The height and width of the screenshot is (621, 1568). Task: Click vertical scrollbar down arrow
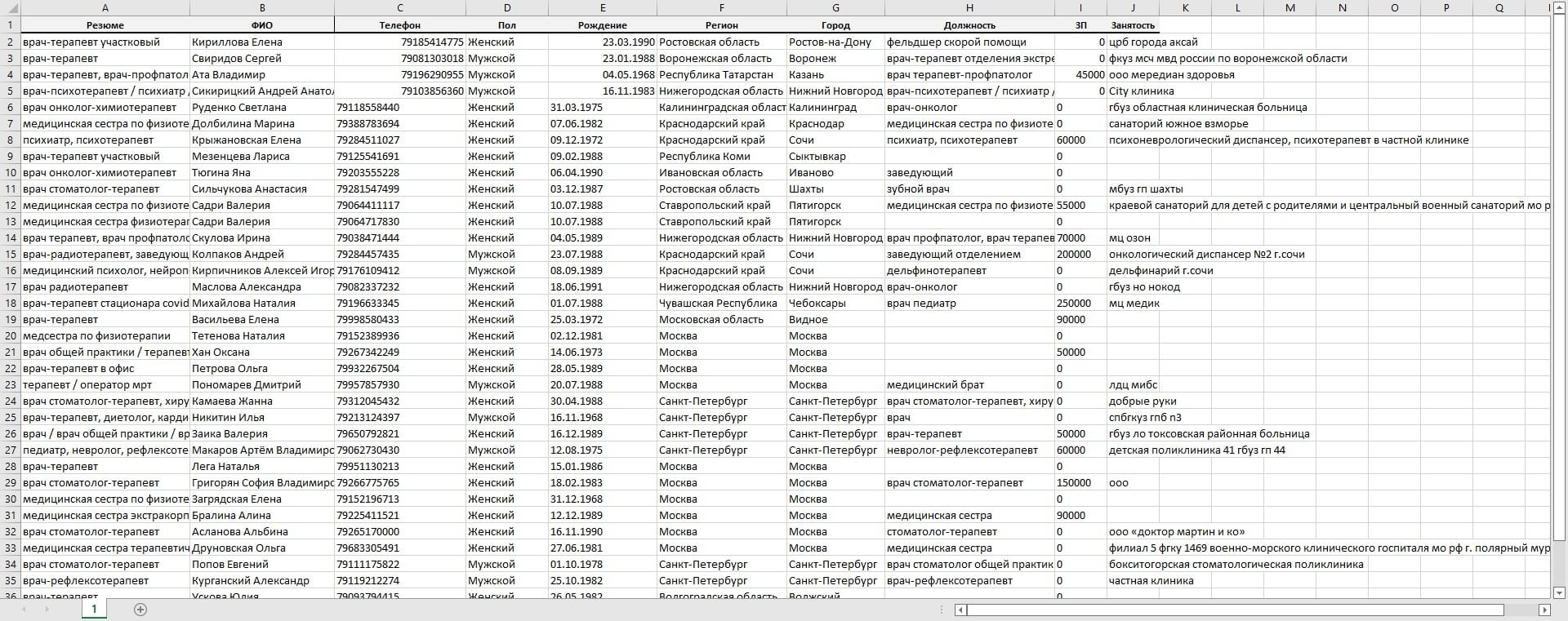(1559, 592)
